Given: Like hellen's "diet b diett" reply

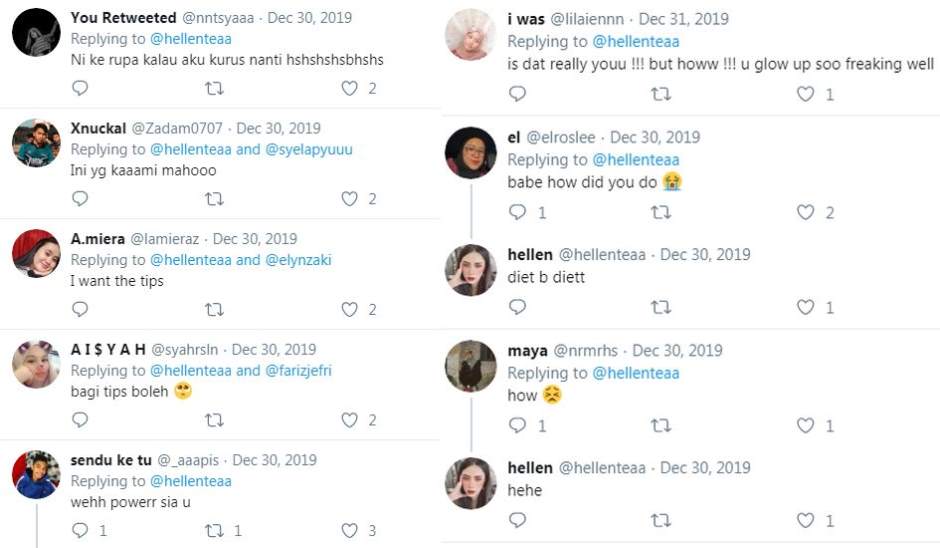Looking at the screenshot, I should point(805,307).
